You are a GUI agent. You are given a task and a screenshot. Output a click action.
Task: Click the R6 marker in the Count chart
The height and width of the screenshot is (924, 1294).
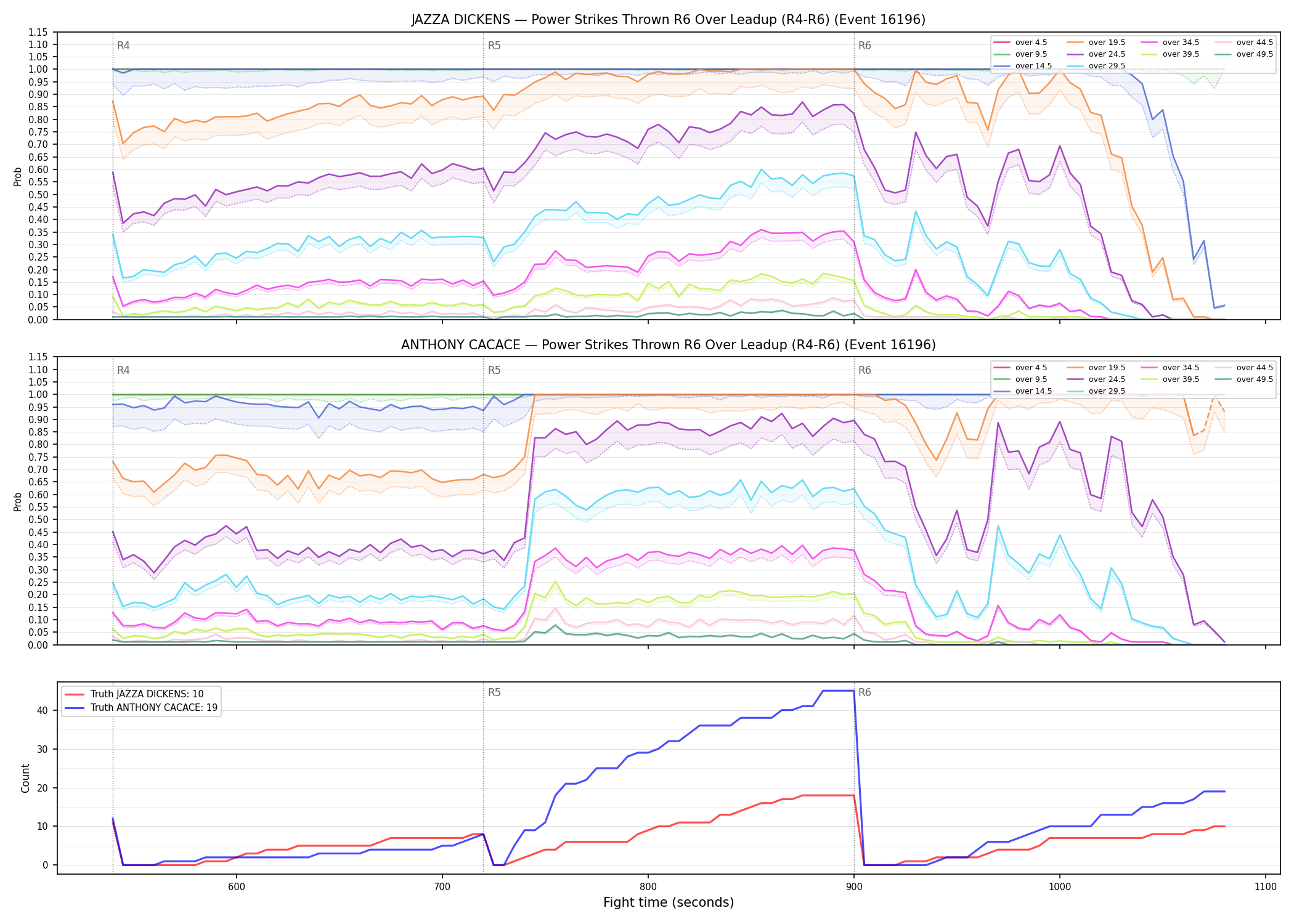[865, 692]
